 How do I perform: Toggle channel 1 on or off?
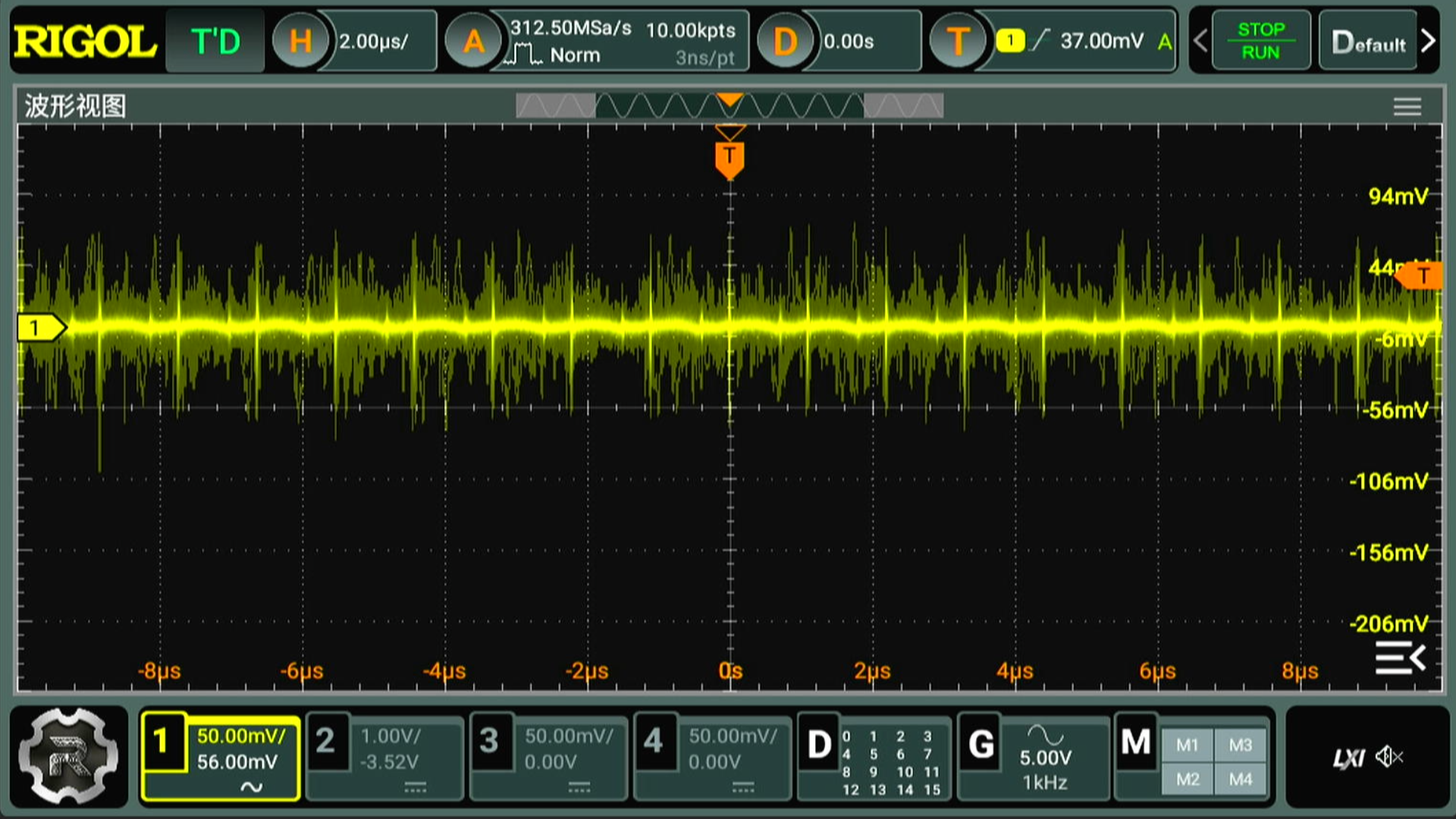tap(162, 742)
